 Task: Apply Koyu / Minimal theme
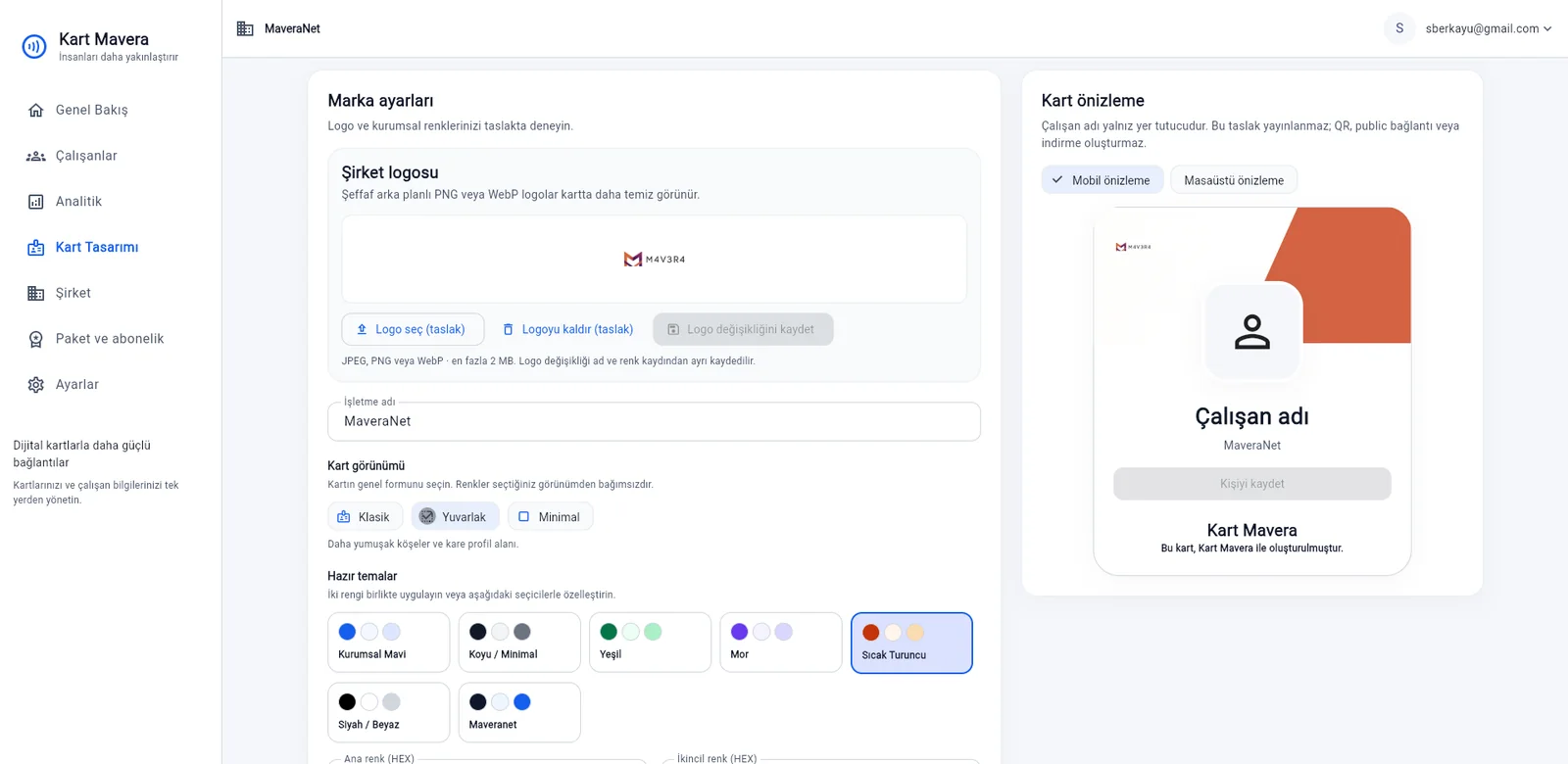click(519, 643)
